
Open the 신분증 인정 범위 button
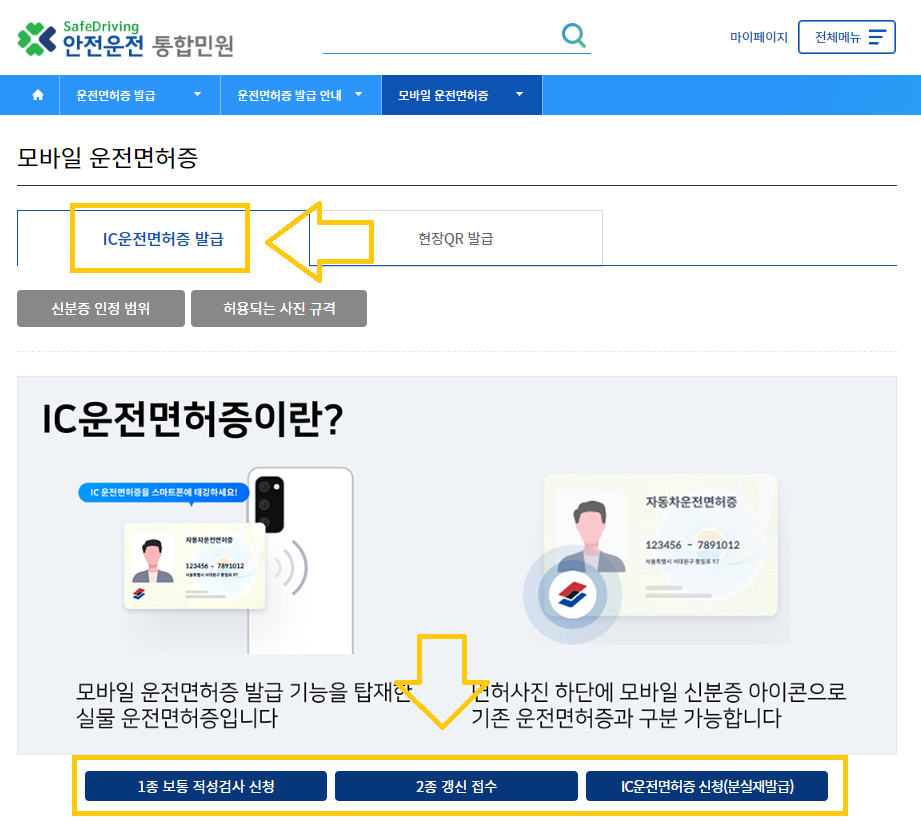100,308
